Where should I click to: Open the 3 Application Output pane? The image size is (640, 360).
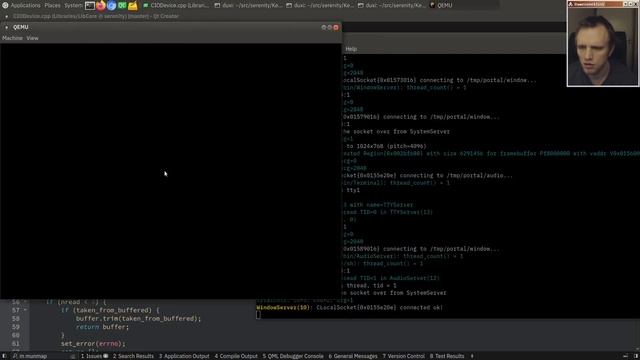(x=184, y=356)
